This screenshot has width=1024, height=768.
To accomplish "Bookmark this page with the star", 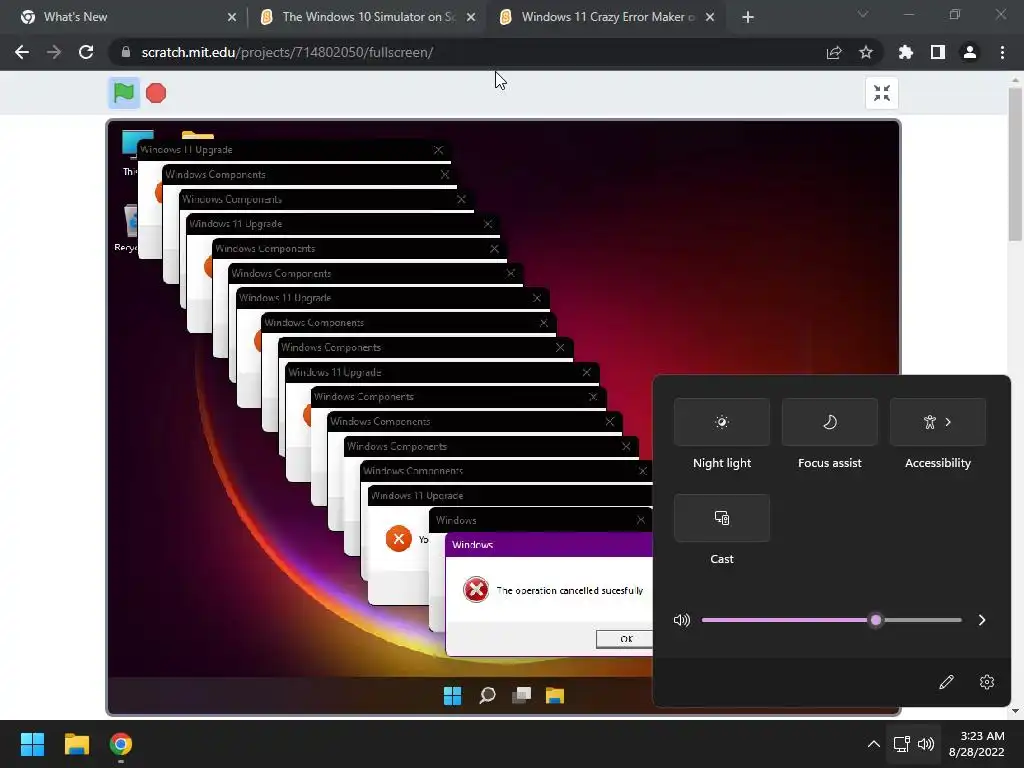I will [866, 52].
